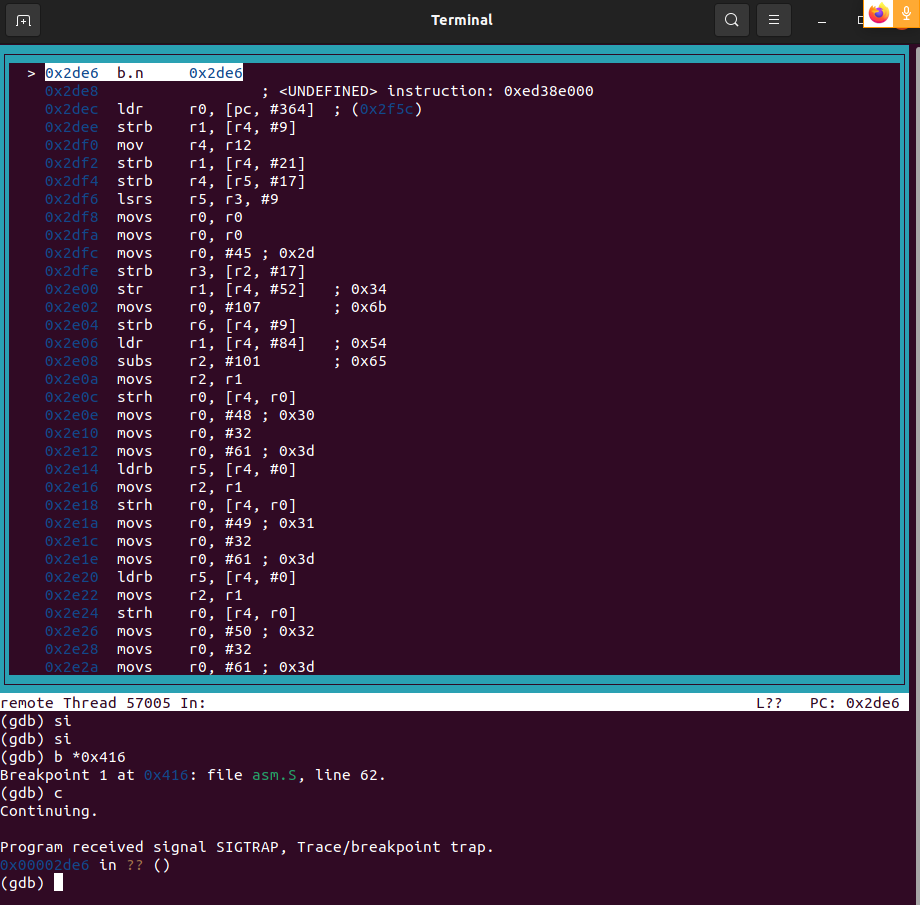Open the terminal hamburger menu

(x=773, y=19)
